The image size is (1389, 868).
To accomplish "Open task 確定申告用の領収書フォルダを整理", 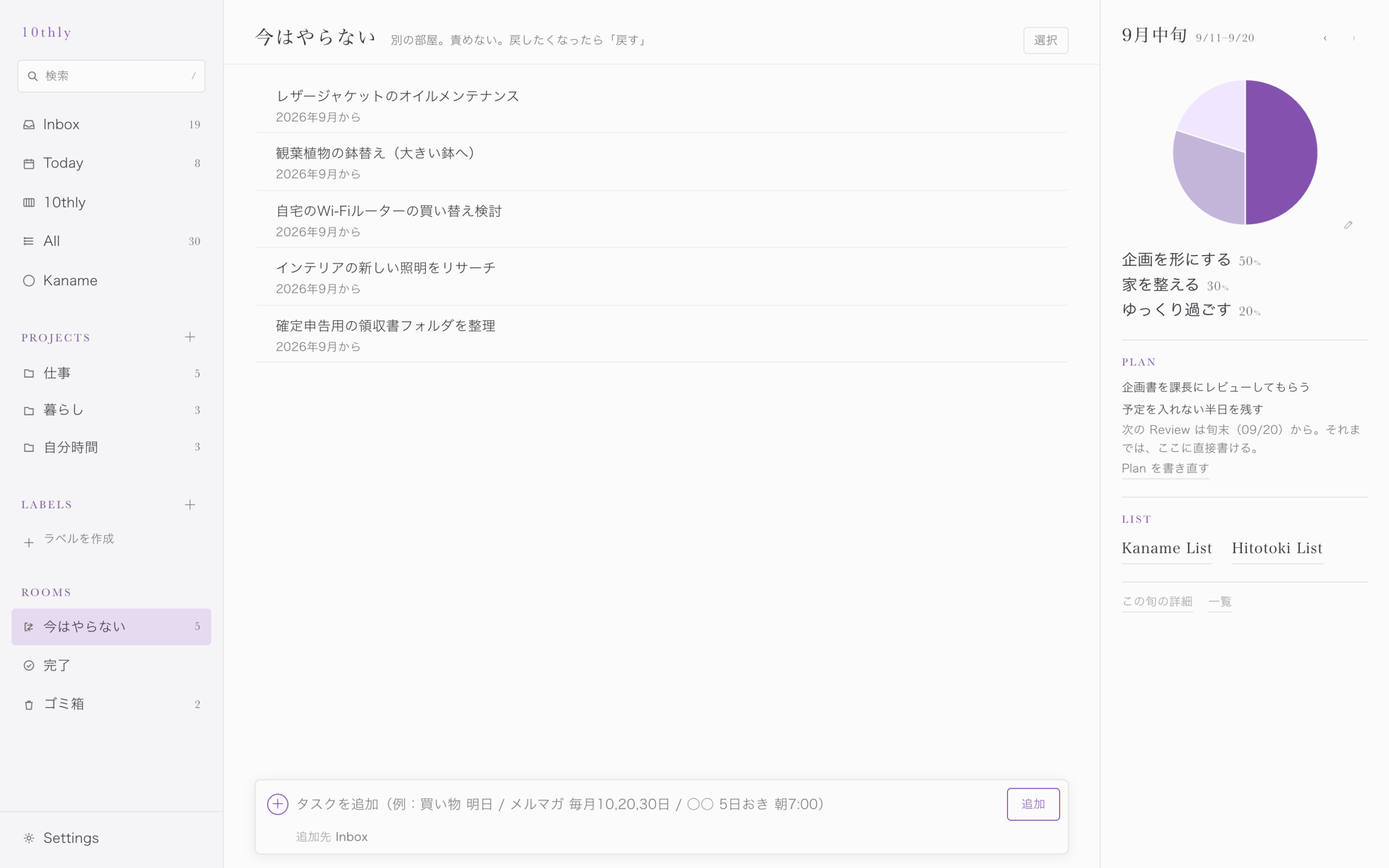I will click(661, 335).
